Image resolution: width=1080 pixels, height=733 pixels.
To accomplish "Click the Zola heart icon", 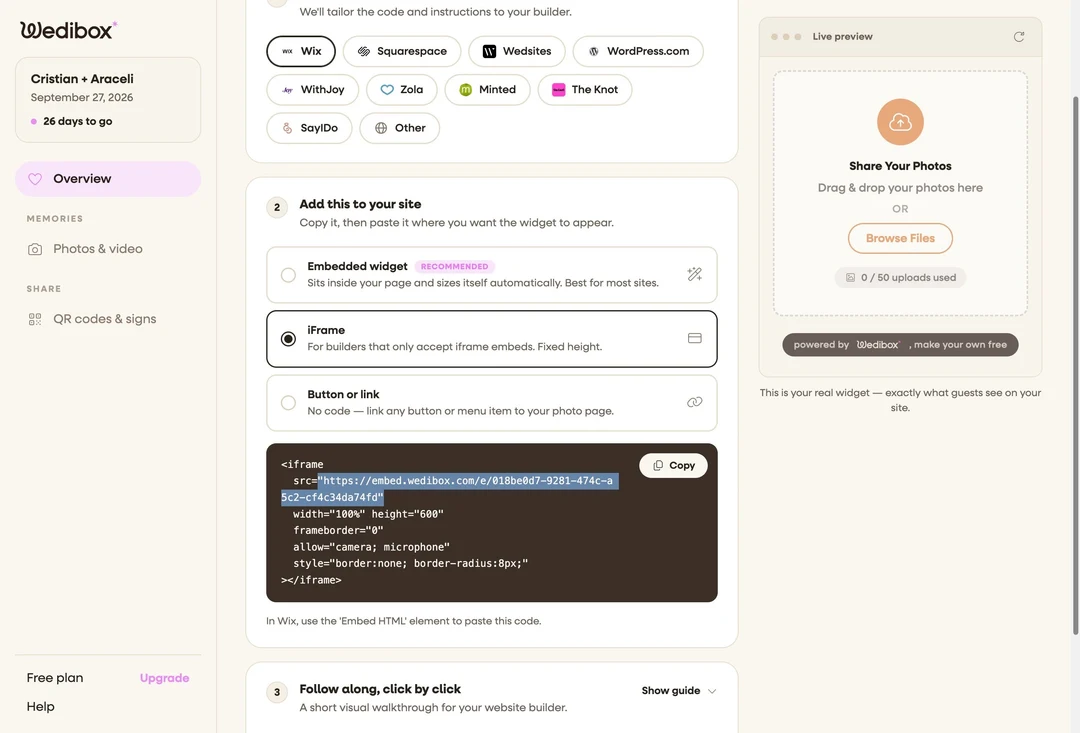I will [387, 90].
